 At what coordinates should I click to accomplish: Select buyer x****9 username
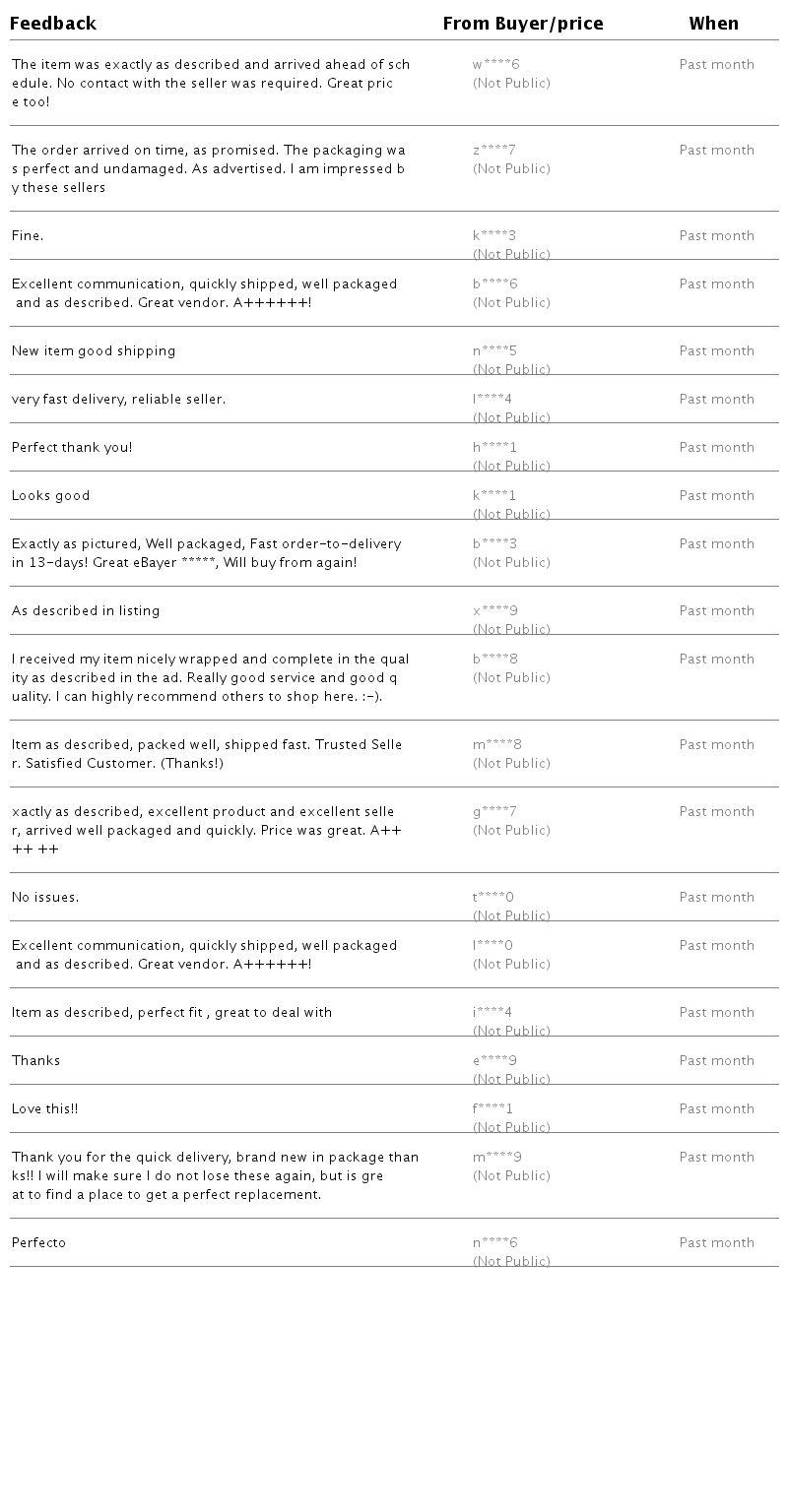point(494,611)
